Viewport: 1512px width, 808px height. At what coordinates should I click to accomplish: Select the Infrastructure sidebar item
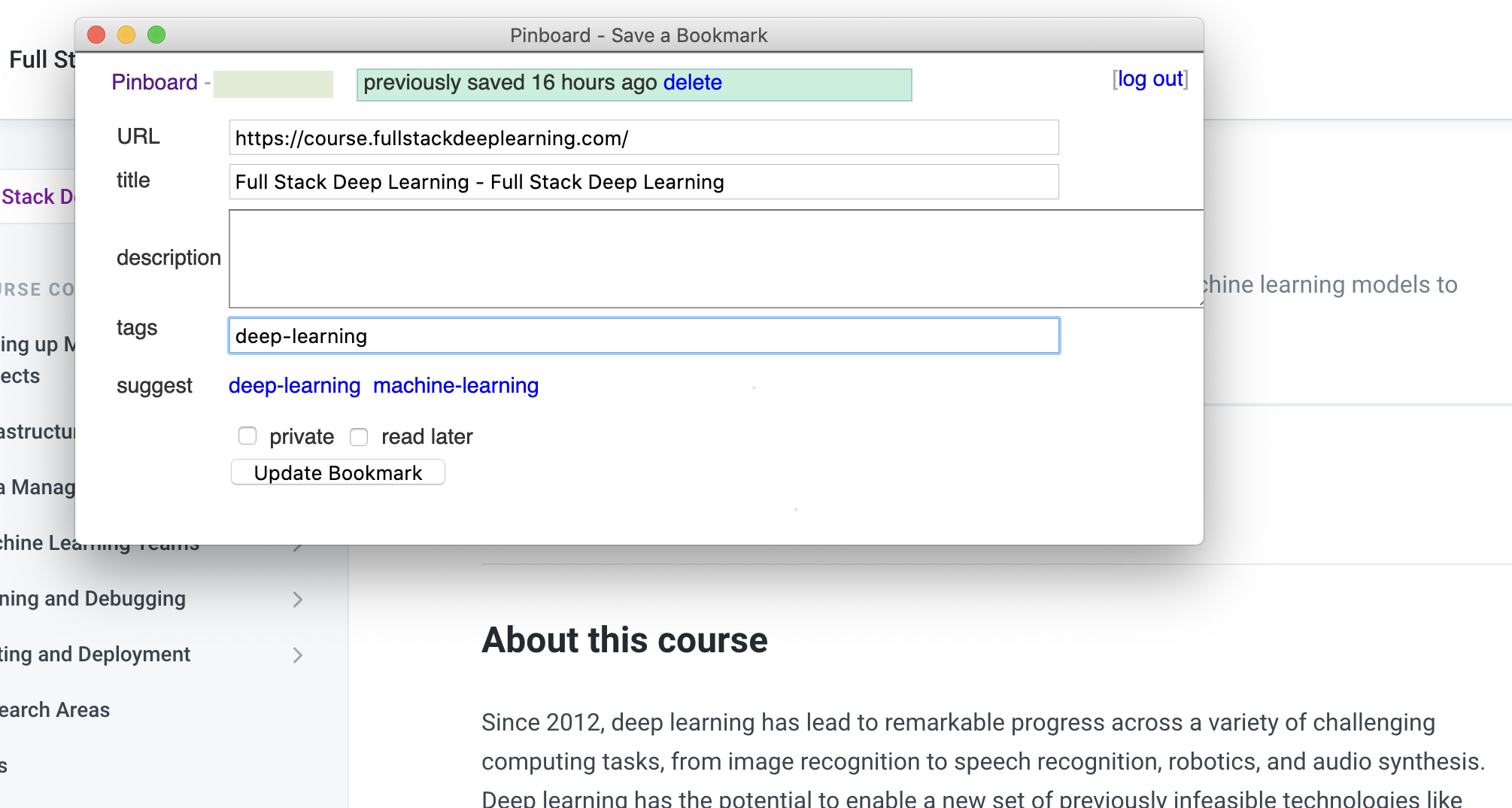(x=38, y=432)
